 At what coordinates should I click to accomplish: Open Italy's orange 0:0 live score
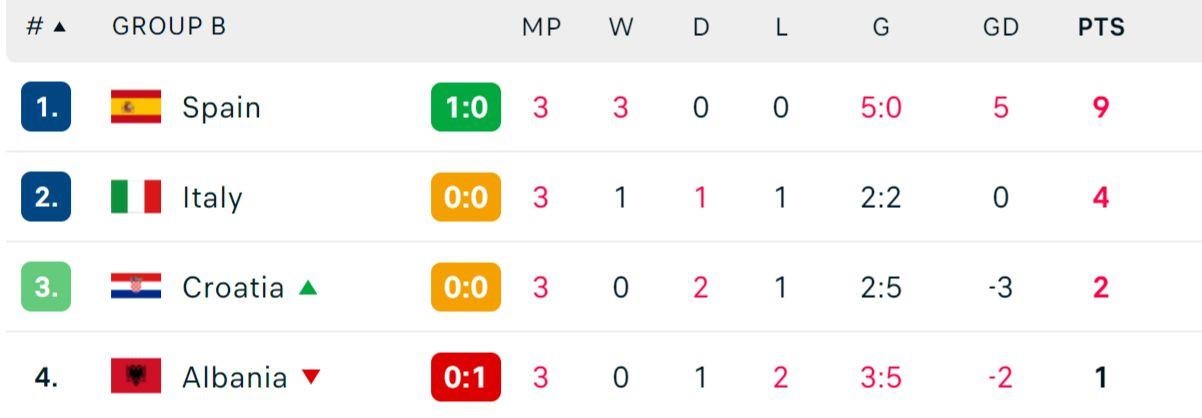click(x=466, y=197)
